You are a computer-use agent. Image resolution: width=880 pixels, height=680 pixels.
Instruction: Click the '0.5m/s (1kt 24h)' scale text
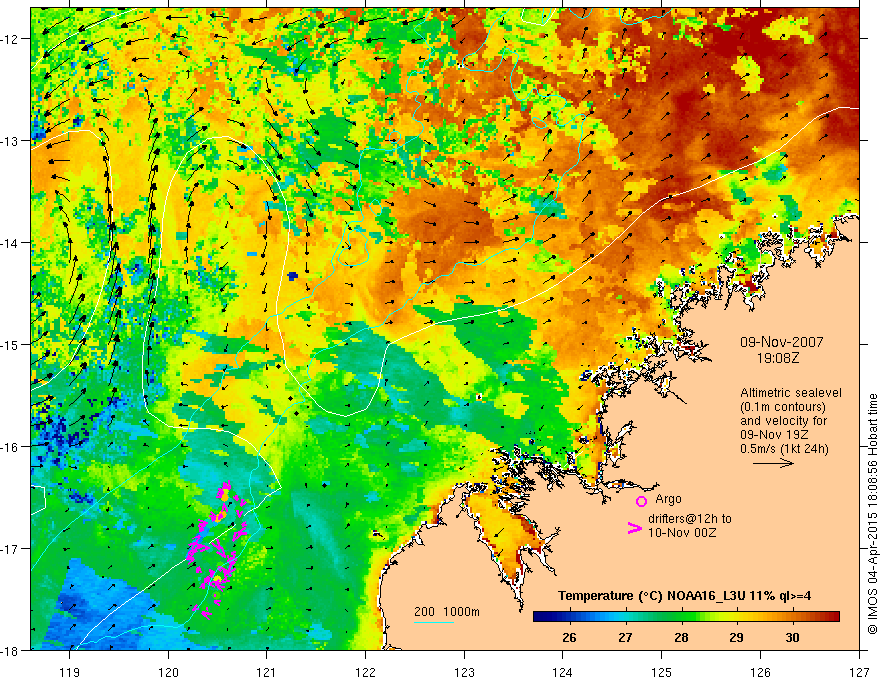pyautogui.click(x=784, y=449)
